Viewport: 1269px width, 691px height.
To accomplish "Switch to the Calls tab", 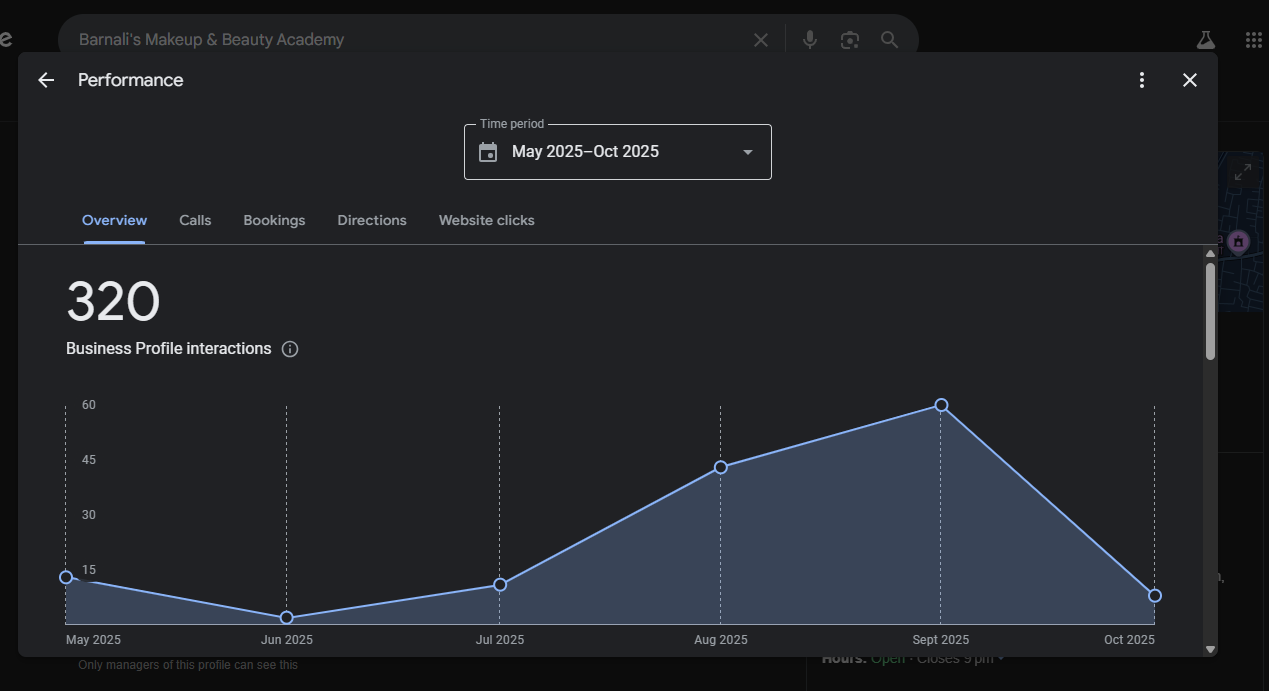I will click(x=195, y=220).
